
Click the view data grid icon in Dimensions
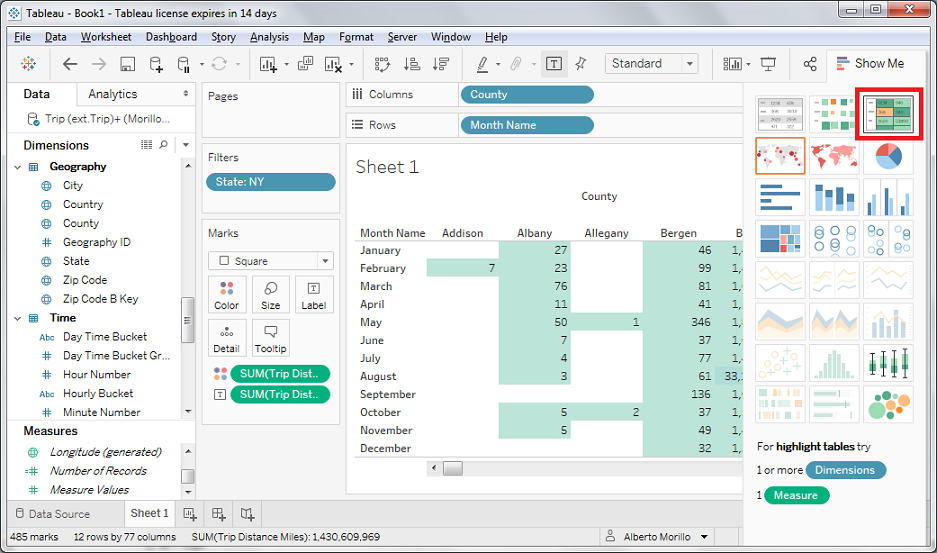[x=146, y=145]
